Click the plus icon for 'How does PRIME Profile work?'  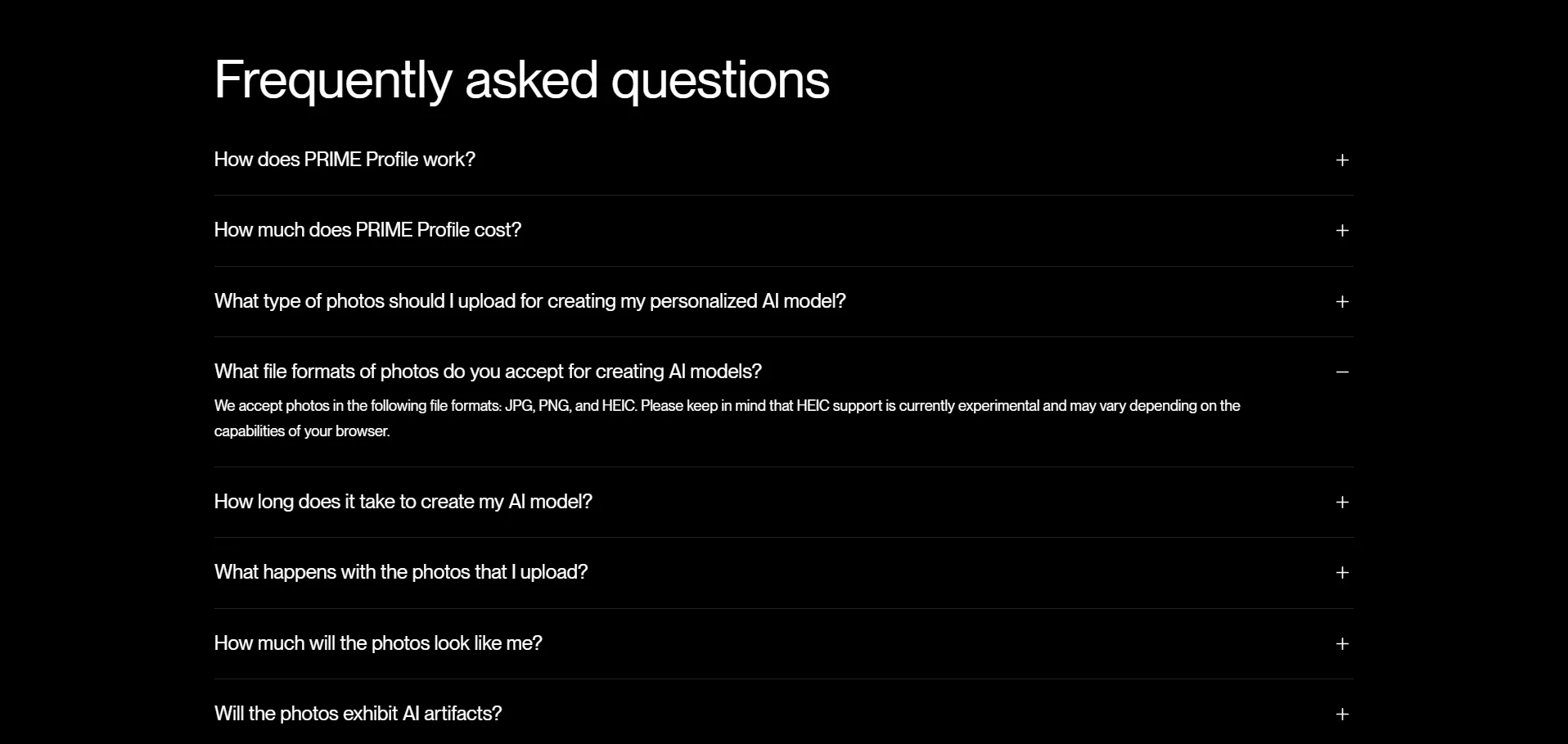1342,160
